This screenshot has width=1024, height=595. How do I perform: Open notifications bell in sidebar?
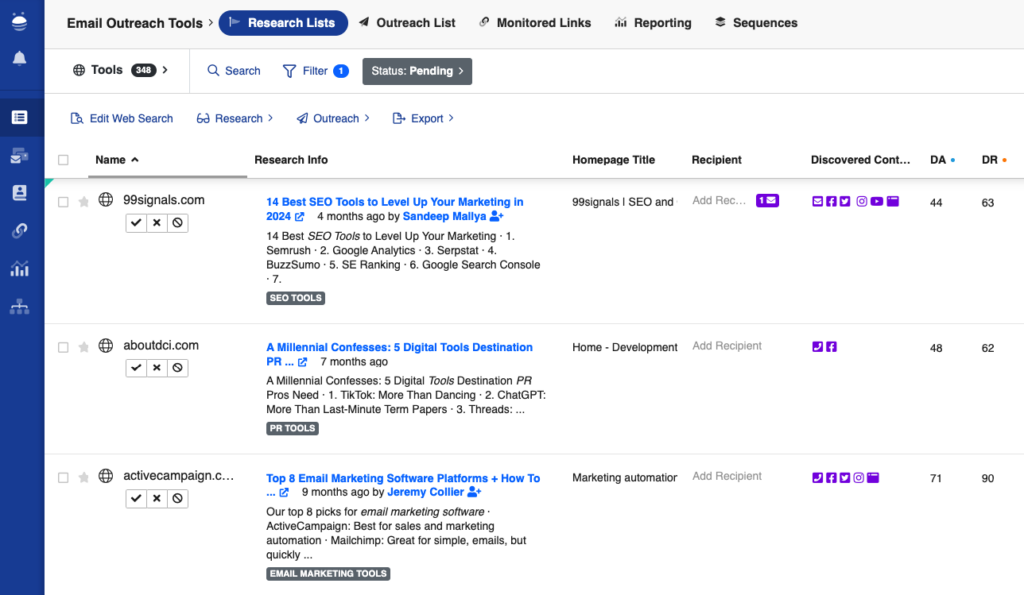(19, 59)
